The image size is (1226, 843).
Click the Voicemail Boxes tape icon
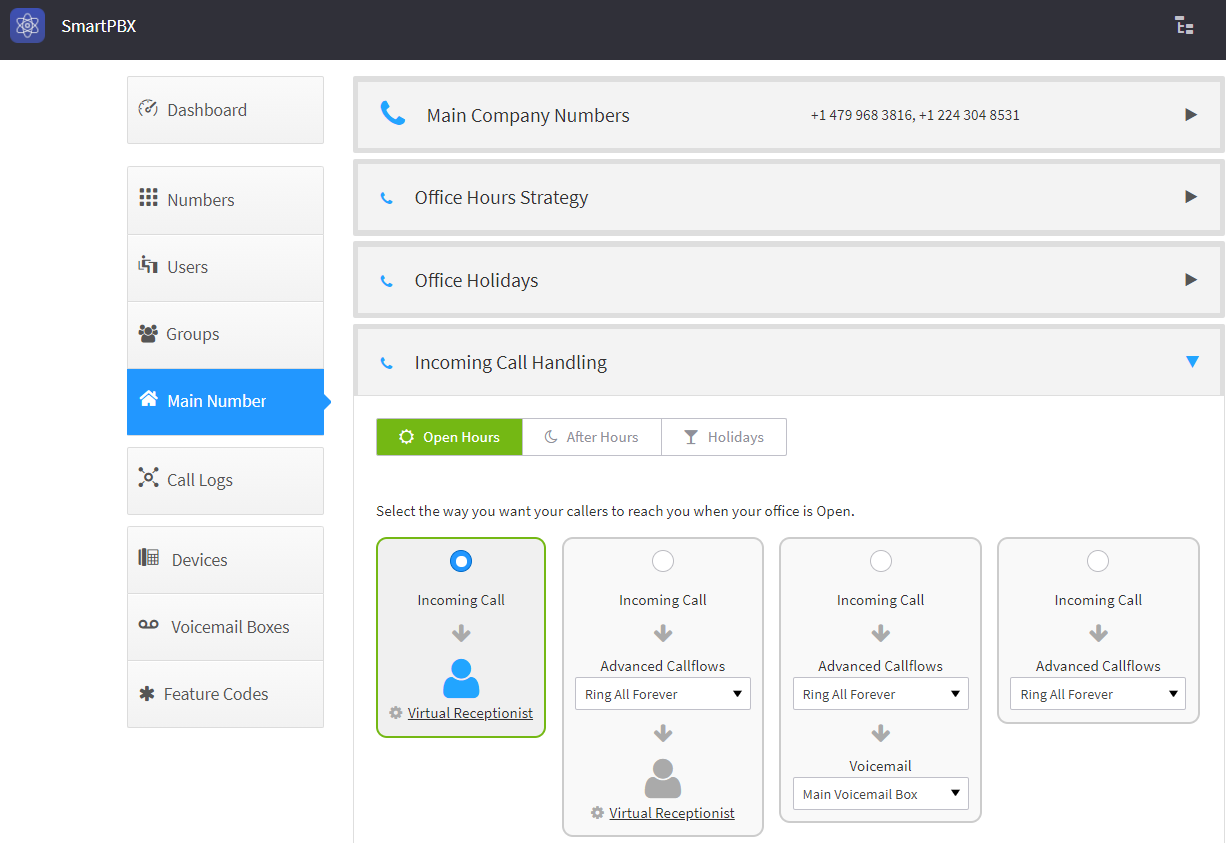148,625
